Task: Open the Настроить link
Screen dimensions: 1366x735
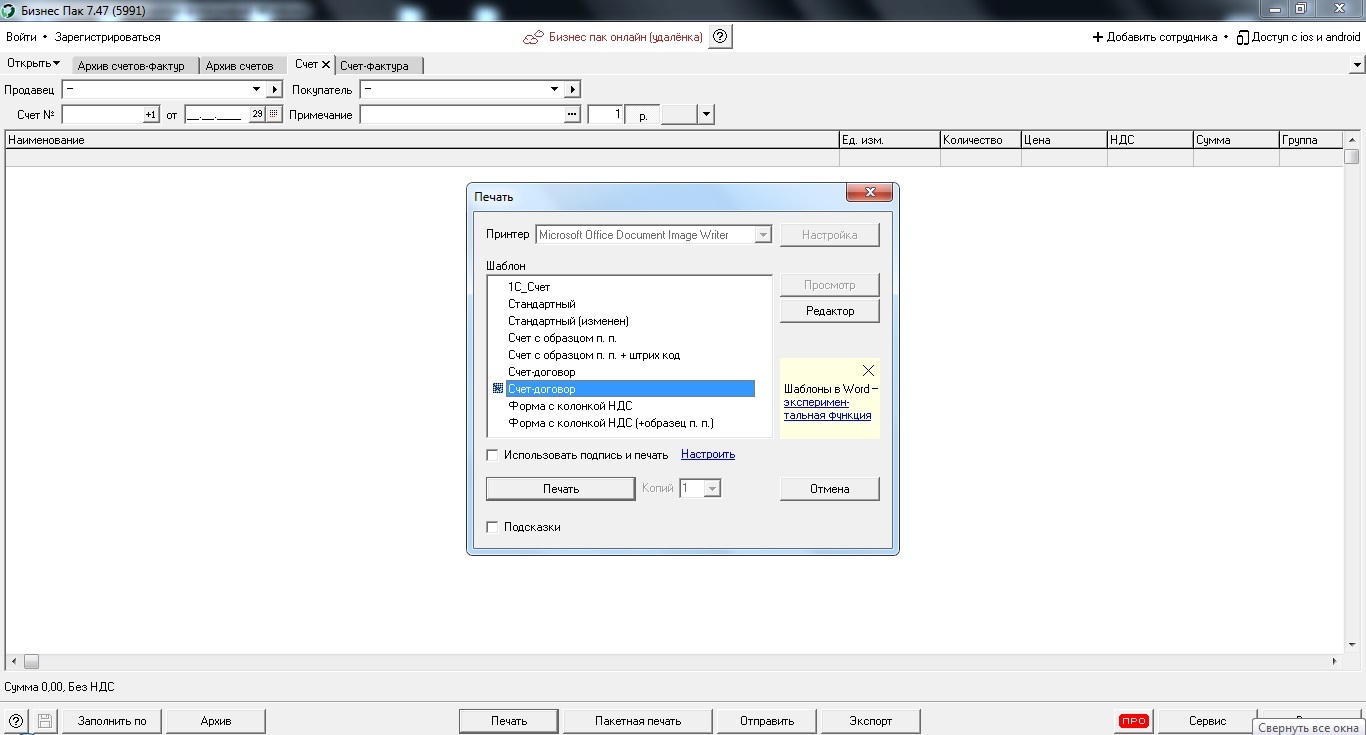Action: [708, 454]
